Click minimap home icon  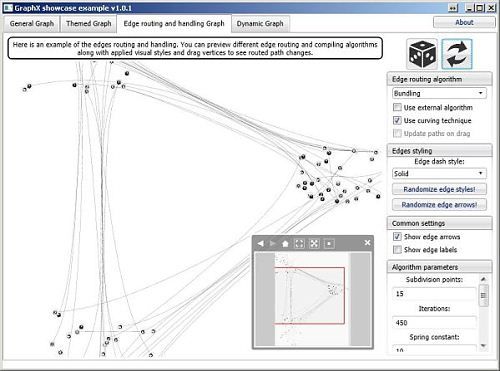285,244
